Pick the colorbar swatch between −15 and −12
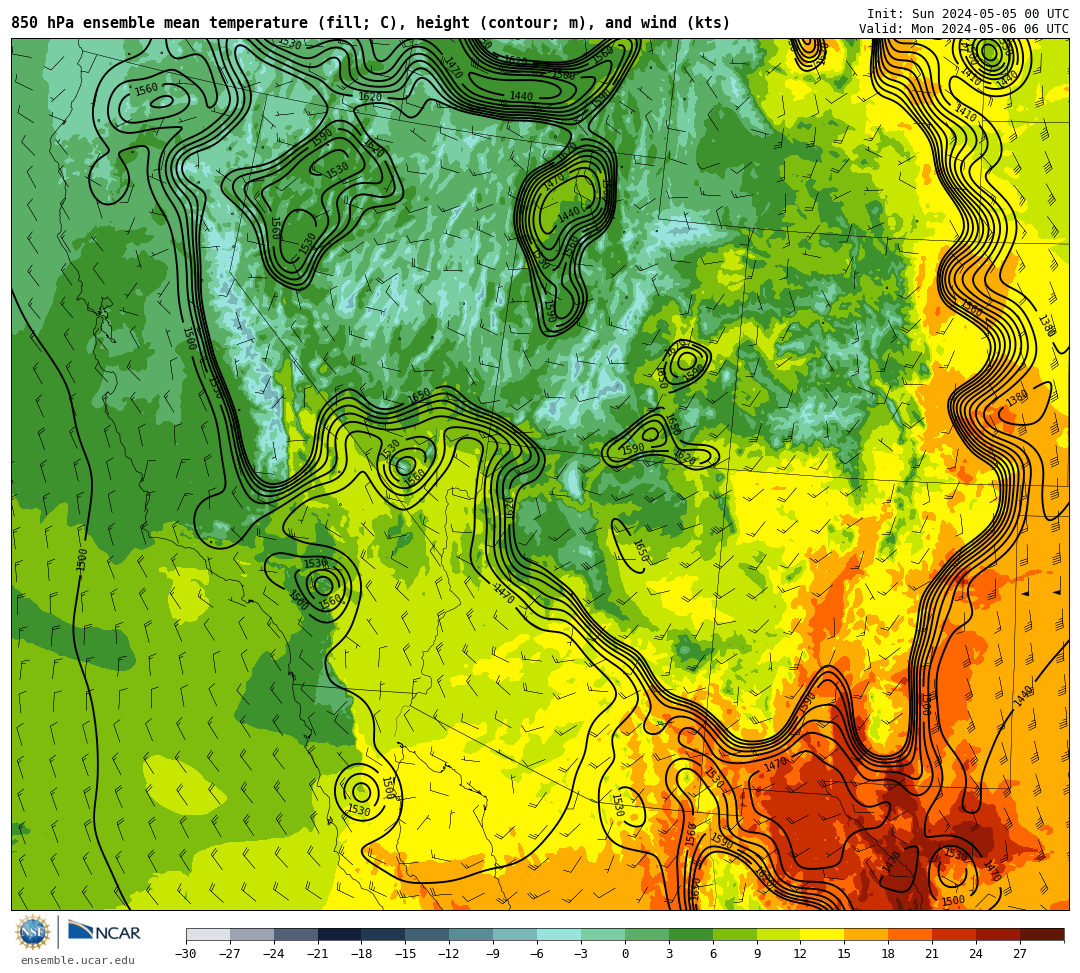1080x973 pixels. pos(428,934)
